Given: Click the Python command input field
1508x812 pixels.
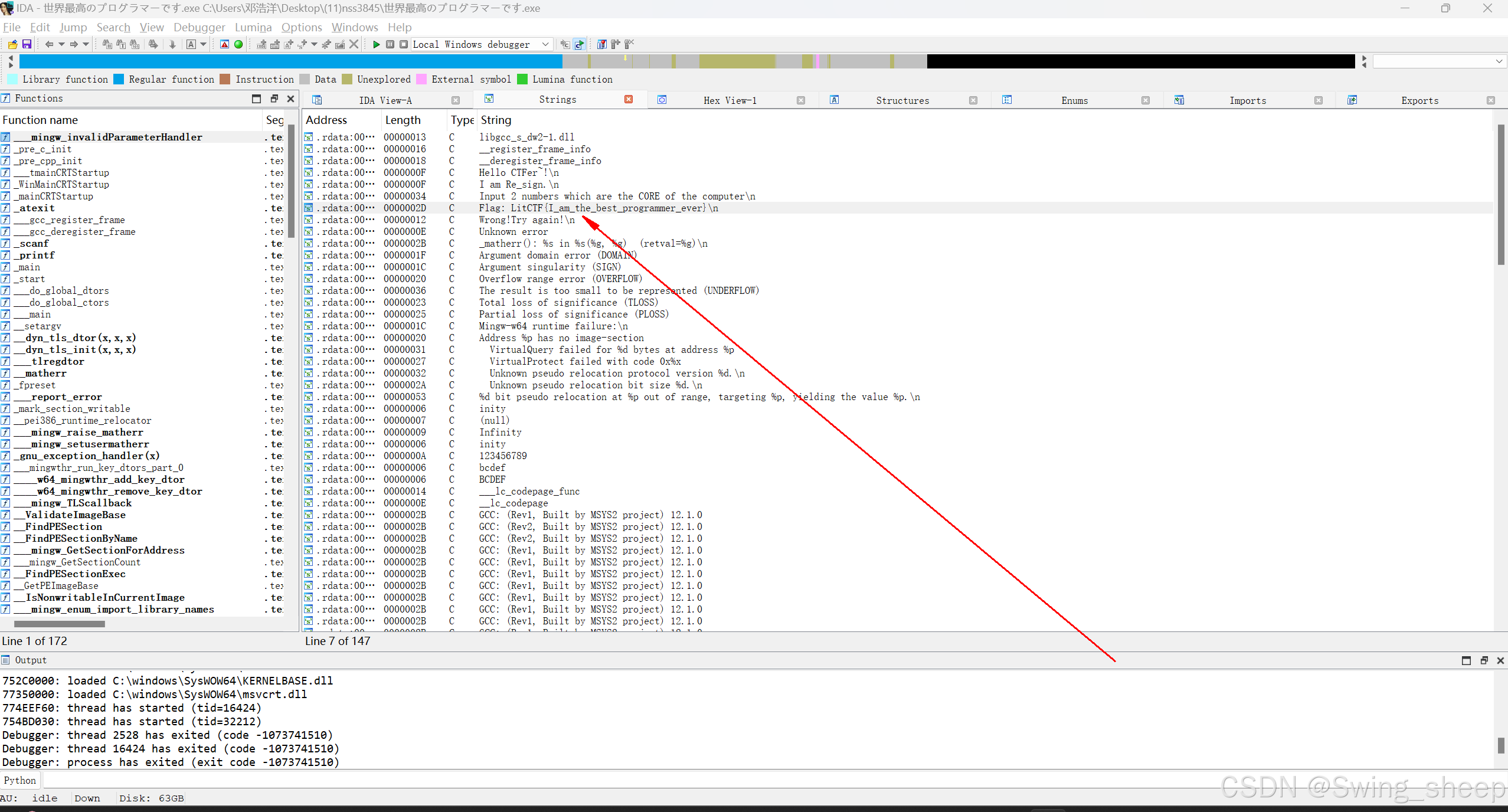Looking at the screenshot, I should tap(590, 781).
